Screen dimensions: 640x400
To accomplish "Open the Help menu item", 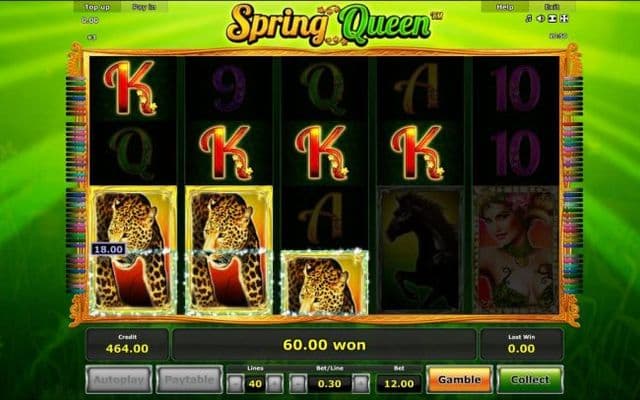I will (x=504, y=7).
